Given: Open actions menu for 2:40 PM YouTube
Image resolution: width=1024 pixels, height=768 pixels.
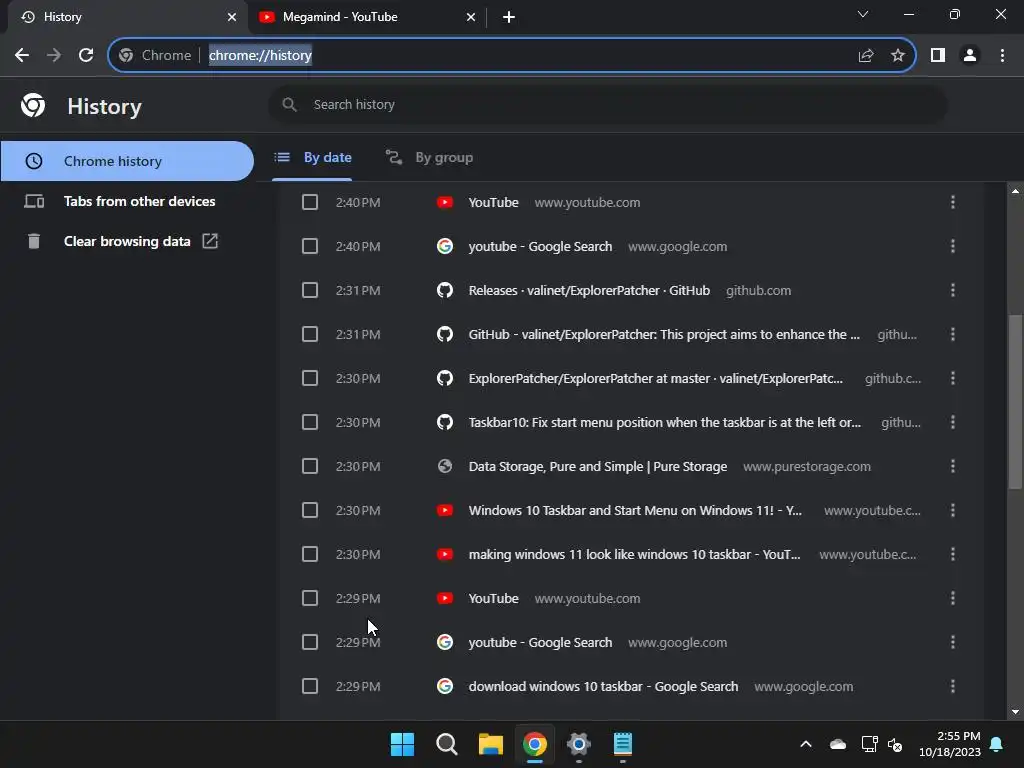Looking at the screenshot, I should coord(953,202).
